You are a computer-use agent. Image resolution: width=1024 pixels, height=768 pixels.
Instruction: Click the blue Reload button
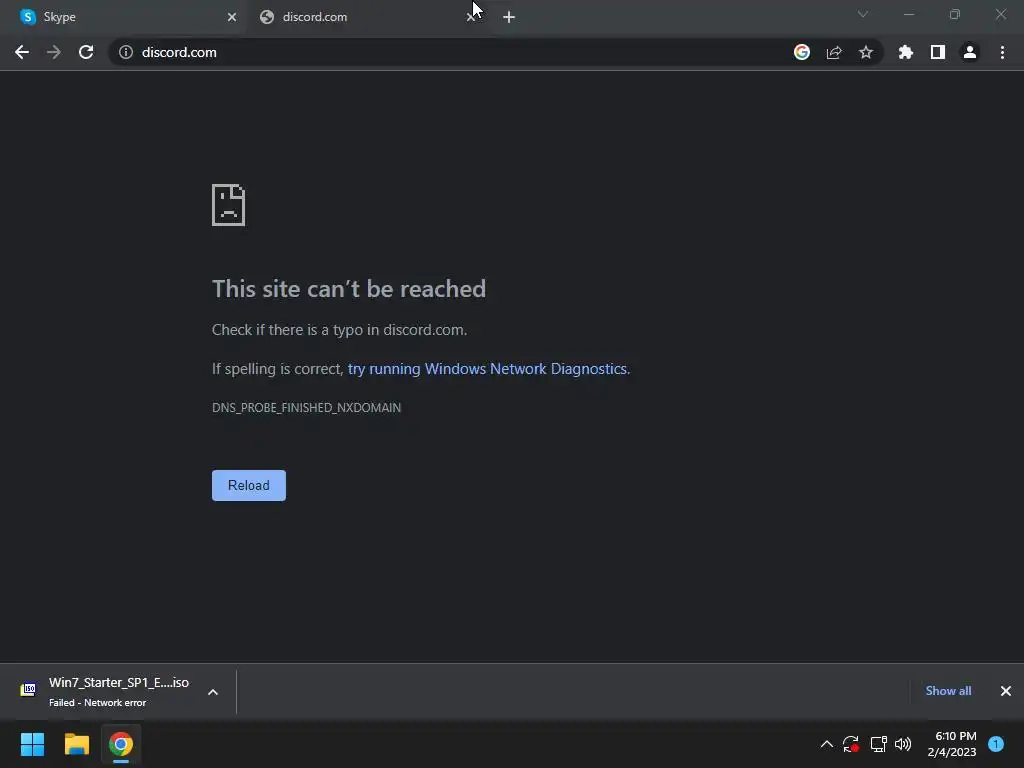pyautogui.click(x=249, y=485)
